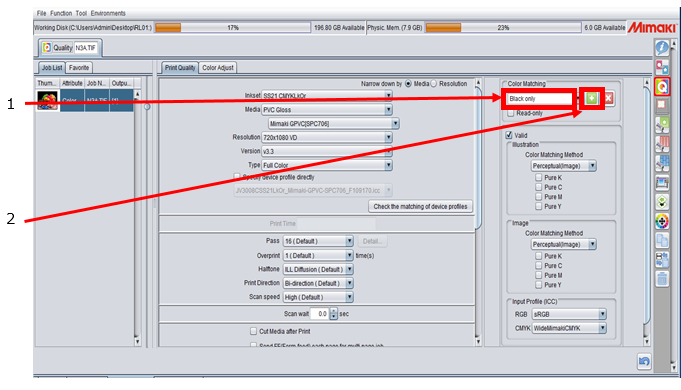
Task: Open the green image edit sidebar icon
Action: click(x=661, y=124)
